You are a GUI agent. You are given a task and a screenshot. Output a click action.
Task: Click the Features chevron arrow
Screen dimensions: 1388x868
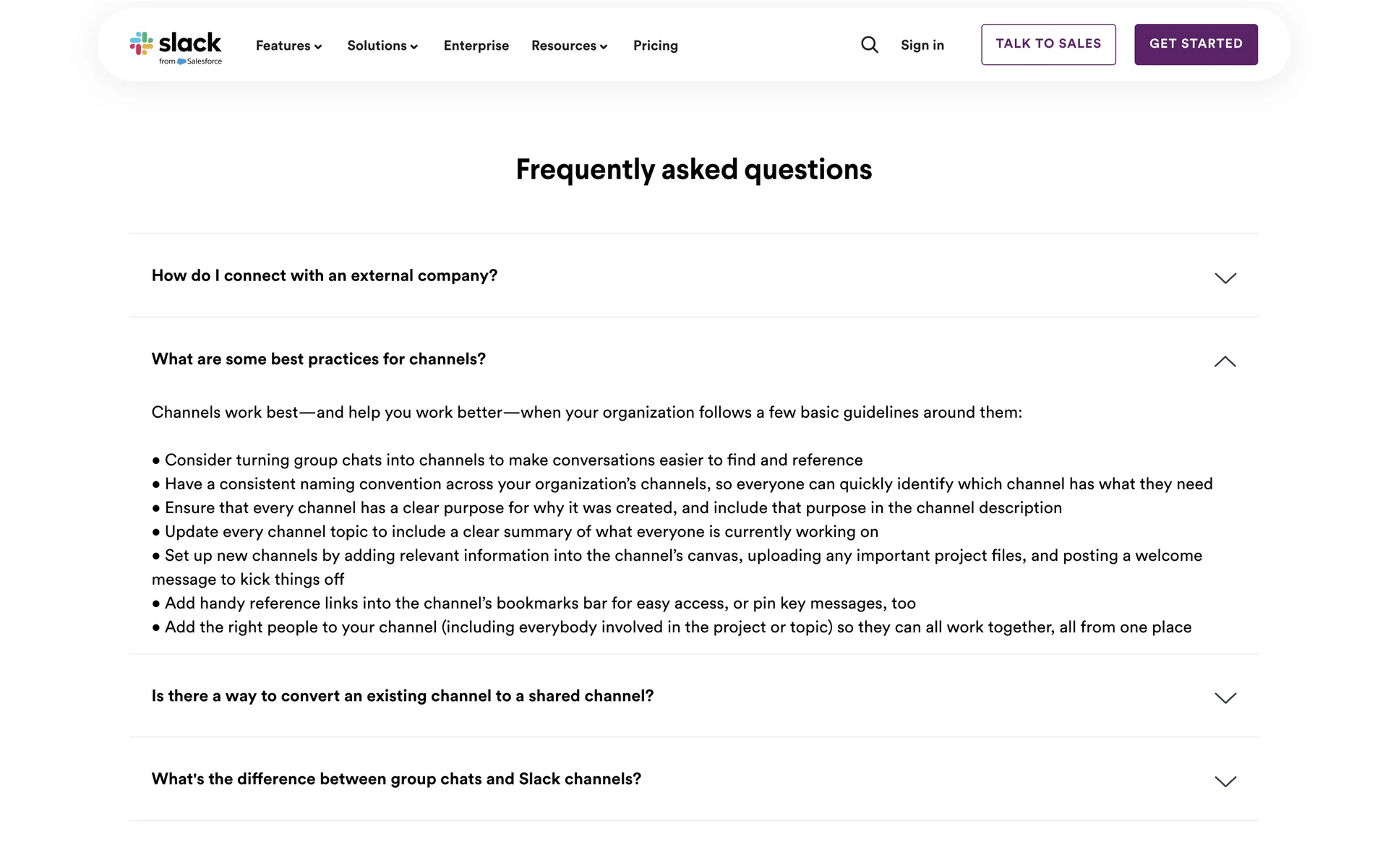[x=318, y=46]
